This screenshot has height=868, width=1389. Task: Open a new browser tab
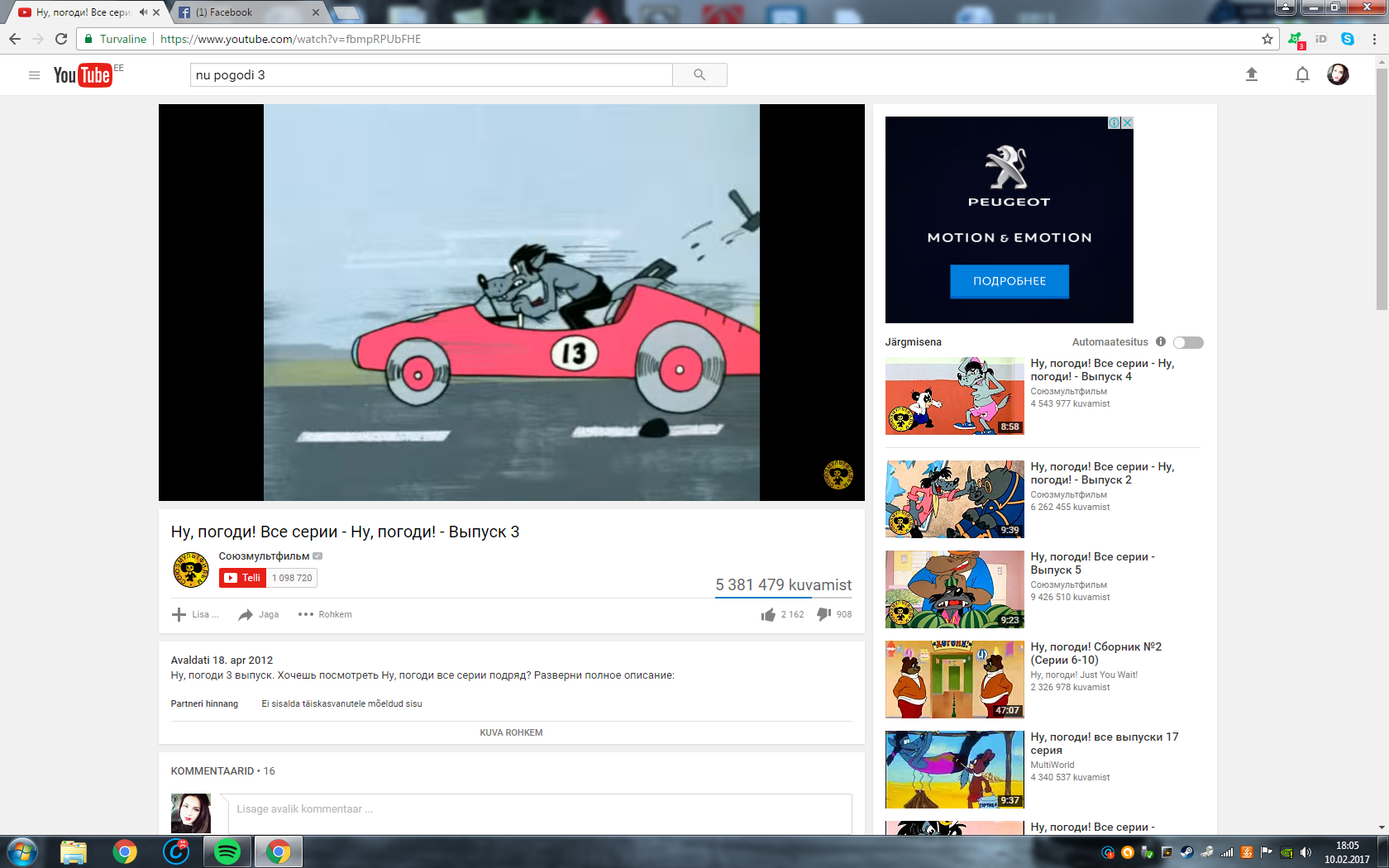point(347,13)
